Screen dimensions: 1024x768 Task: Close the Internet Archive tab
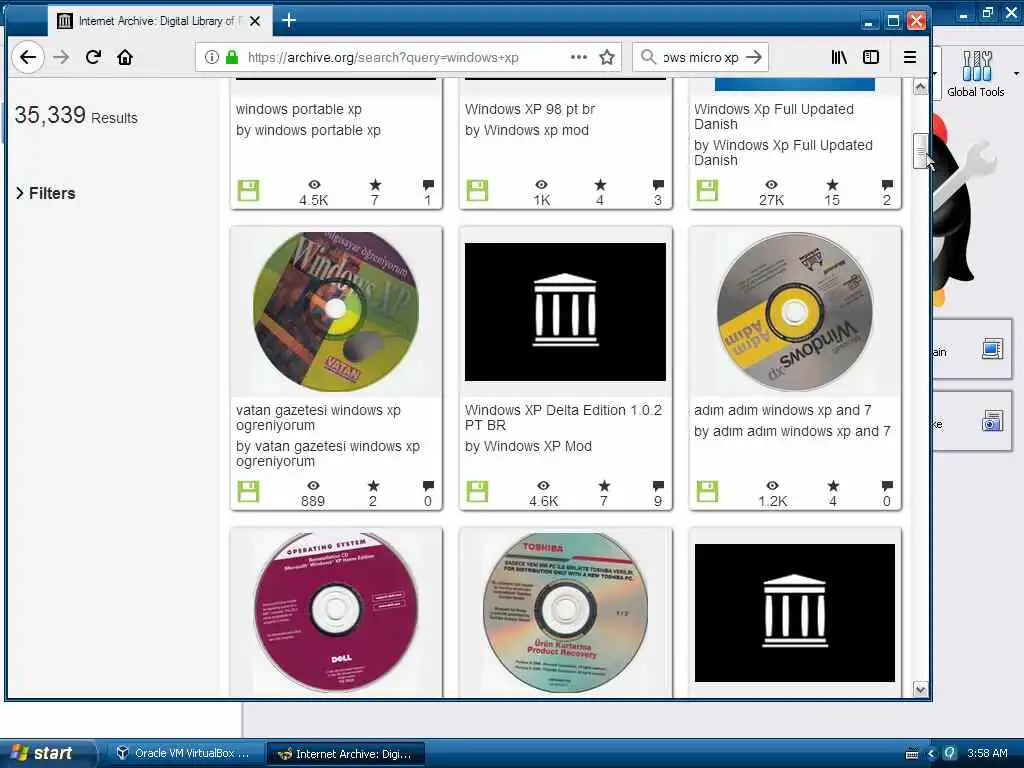(x=255, y=21)
